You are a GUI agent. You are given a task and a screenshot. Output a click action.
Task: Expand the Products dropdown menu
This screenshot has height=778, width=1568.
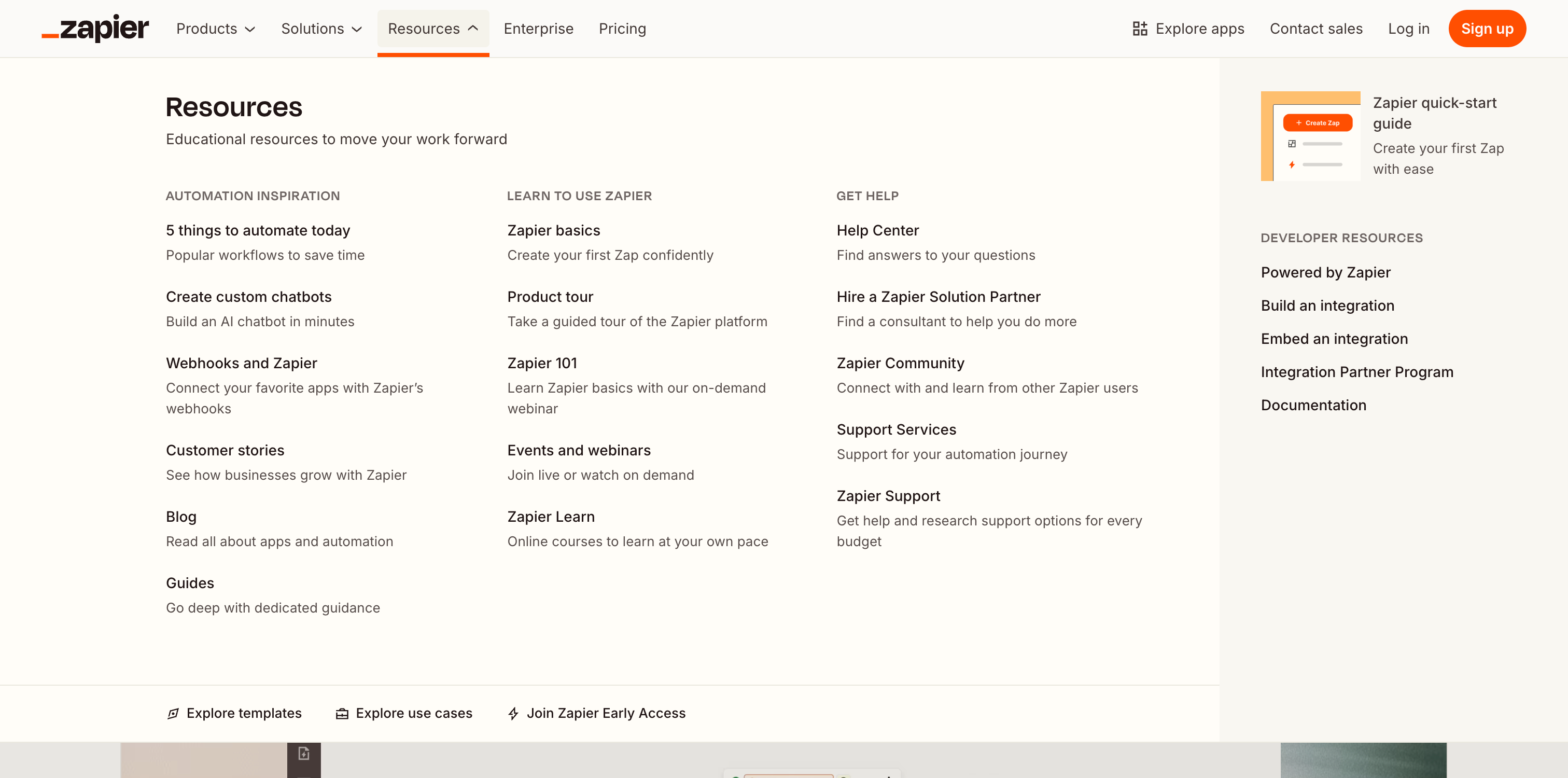click(x=216, y=29)
